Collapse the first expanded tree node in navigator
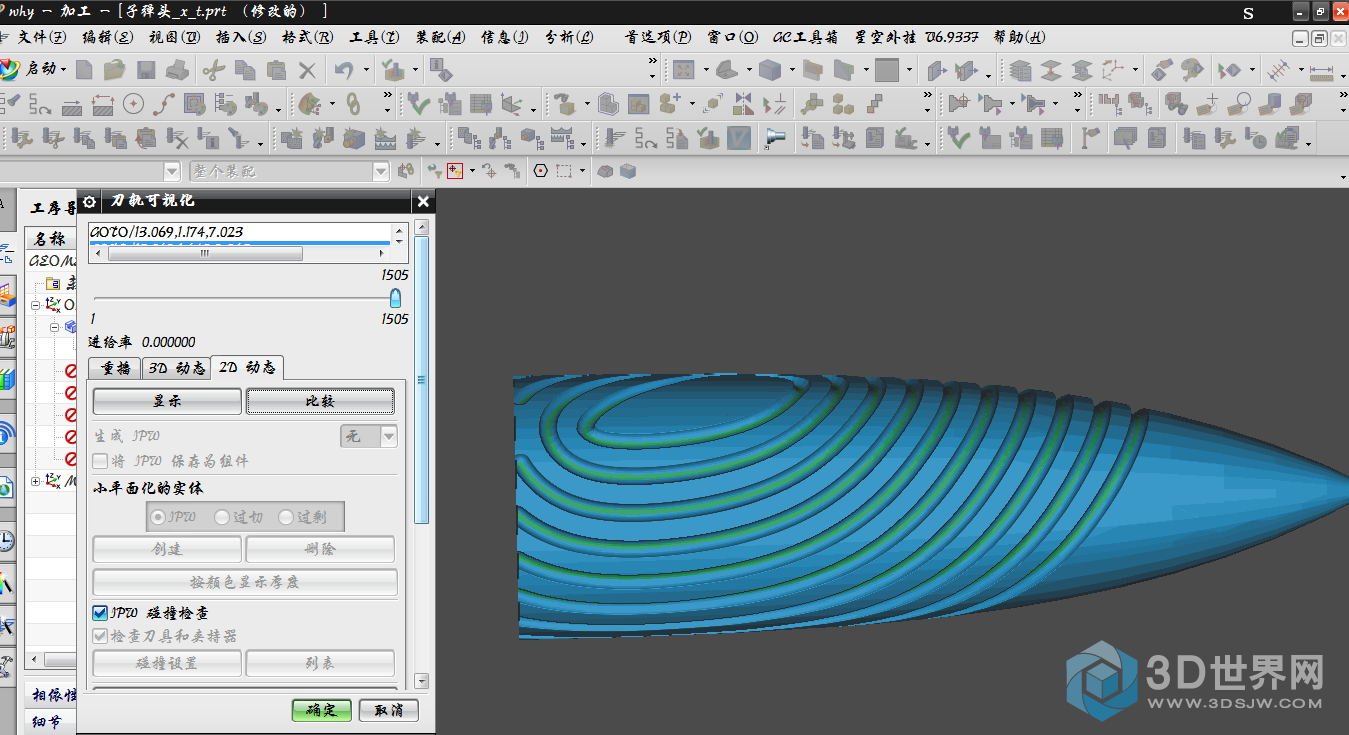Image resolution: width=1349 pixels, height=735 pixels. 36,304
